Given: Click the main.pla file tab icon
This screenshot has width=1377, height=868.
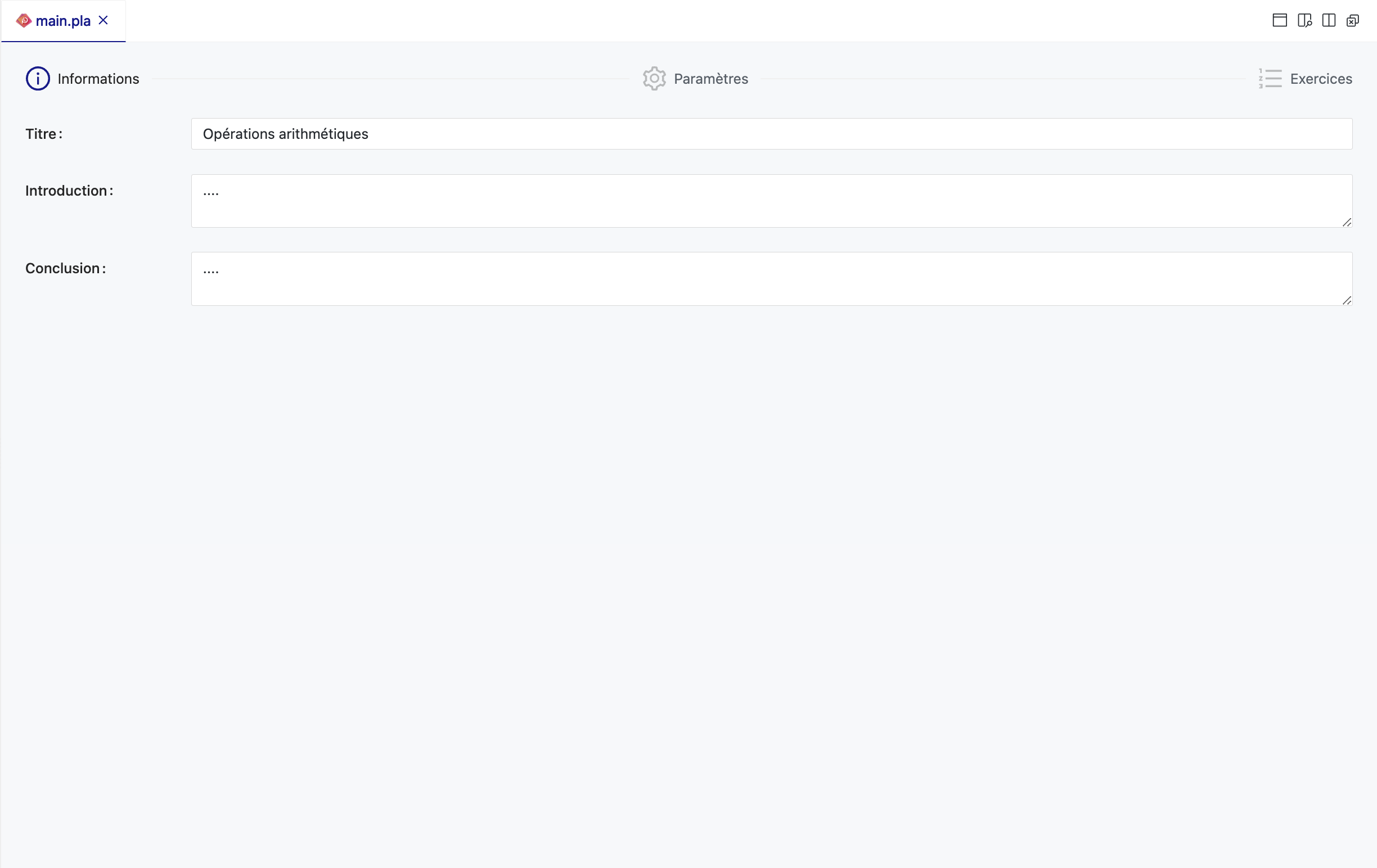Looking at the screenshot, I should coord(23,20).
